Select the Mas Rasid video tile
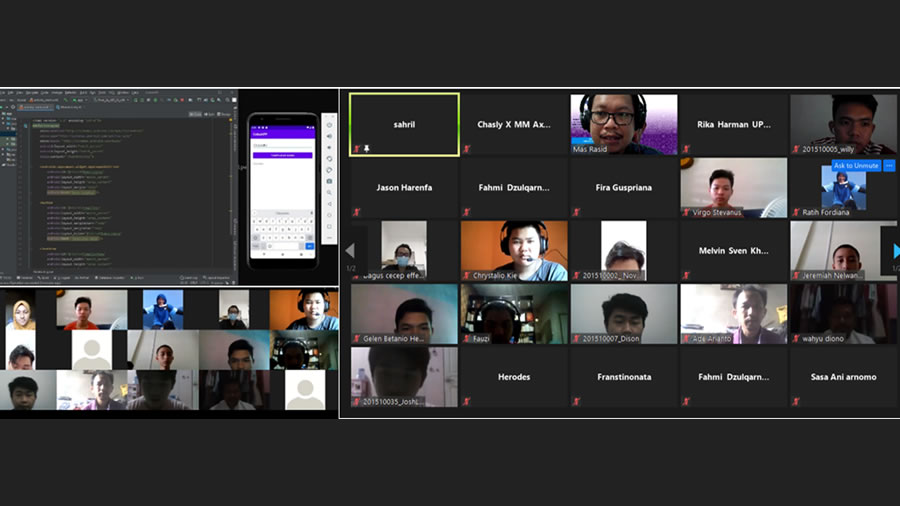Screen dimensions: 900x506 point(624,124)
